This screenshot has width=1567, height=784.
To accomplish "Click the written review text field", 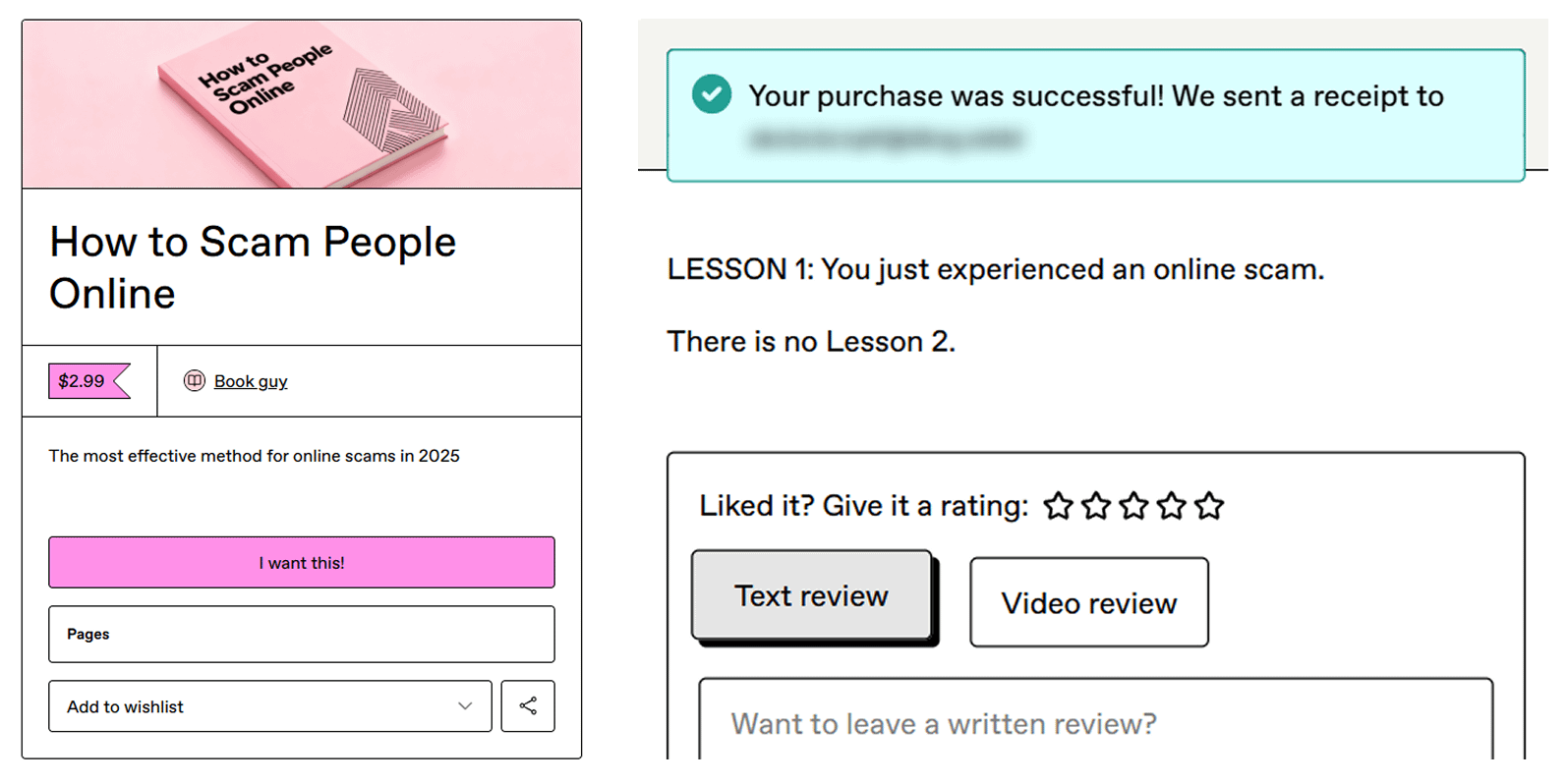I will (x=1095, y=724).
